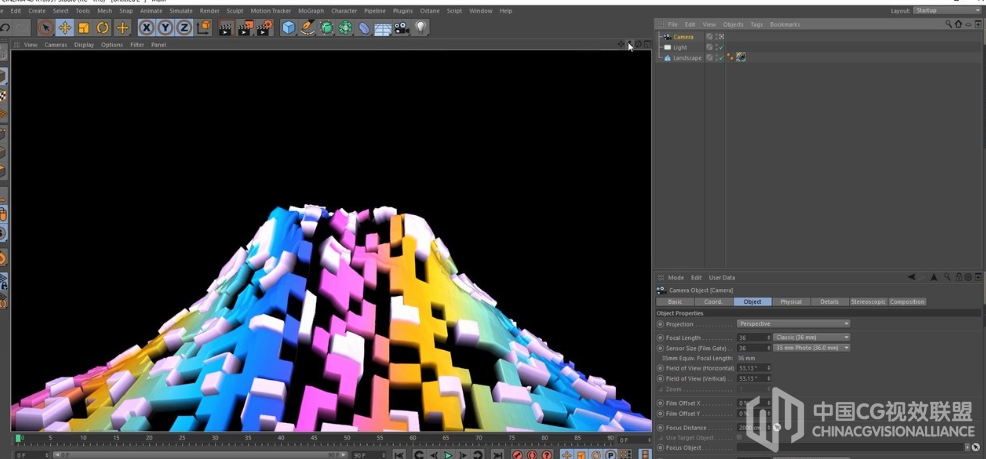The image size is (986, 459).
Task: Open the Simulate menu
Action: point(181,11)
